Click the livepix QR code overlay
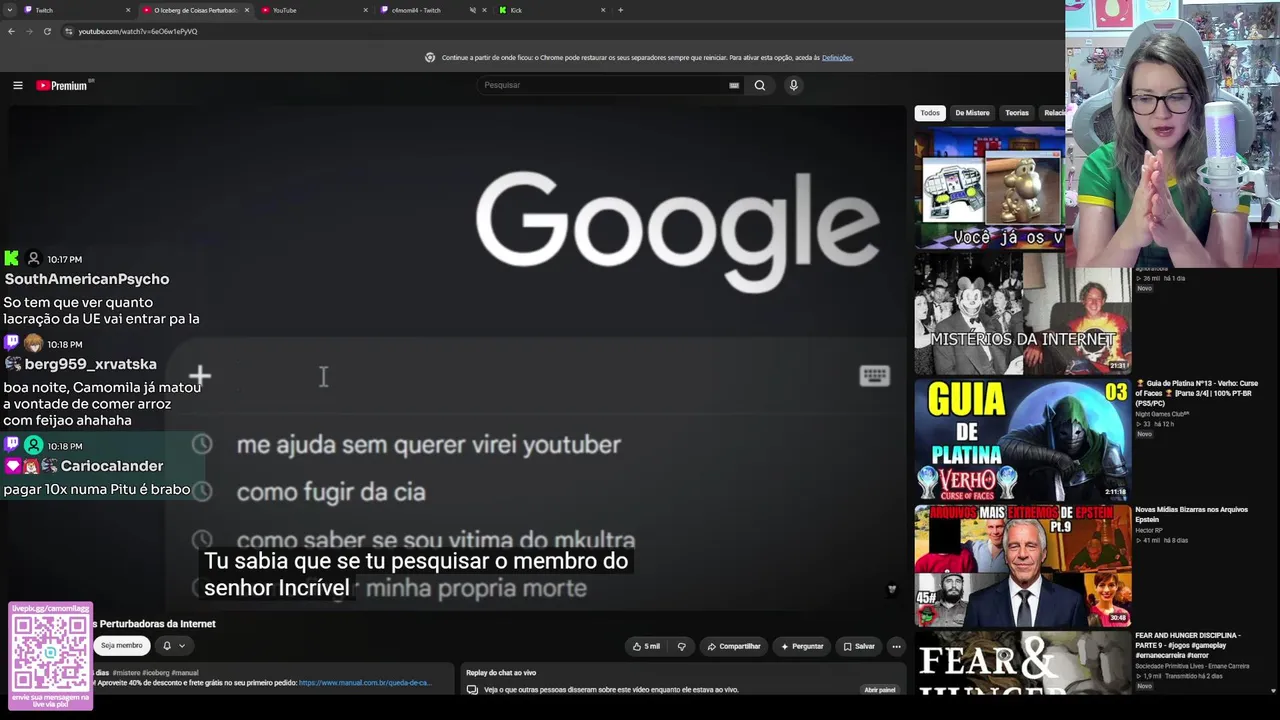1280x720 pixels. pos(50,655)
